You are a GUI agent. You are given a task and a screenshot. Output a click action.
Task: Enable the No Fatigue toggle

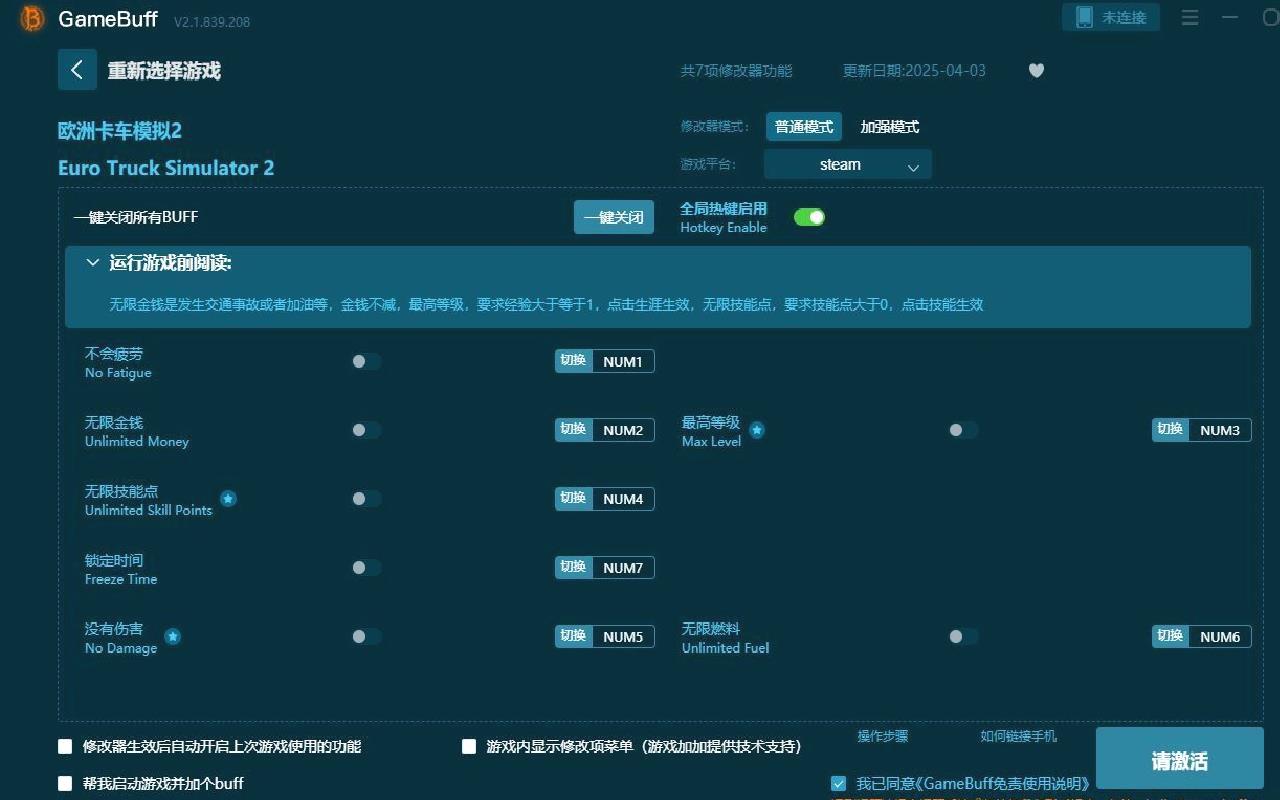366,361
